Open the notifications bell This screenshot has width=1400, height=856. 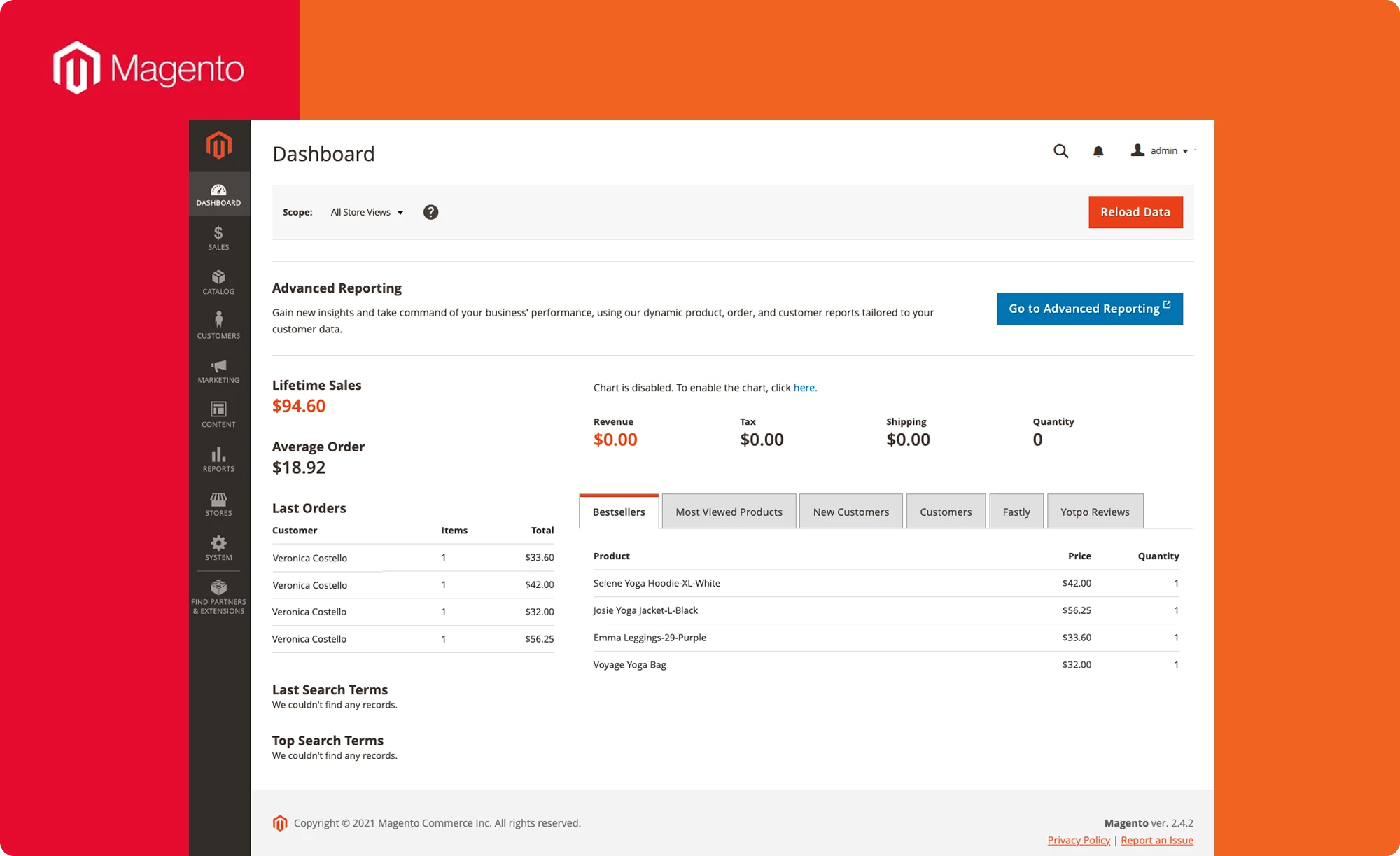(1098, 151)
